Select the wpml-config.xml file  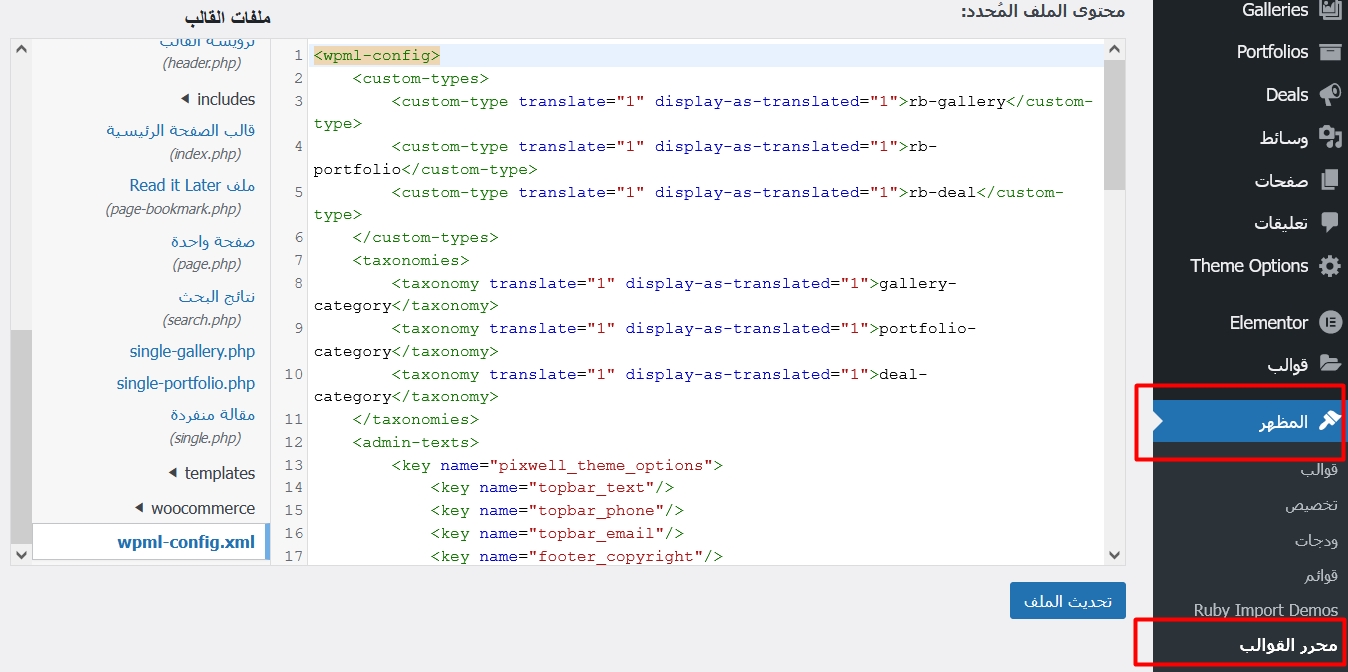186,542
